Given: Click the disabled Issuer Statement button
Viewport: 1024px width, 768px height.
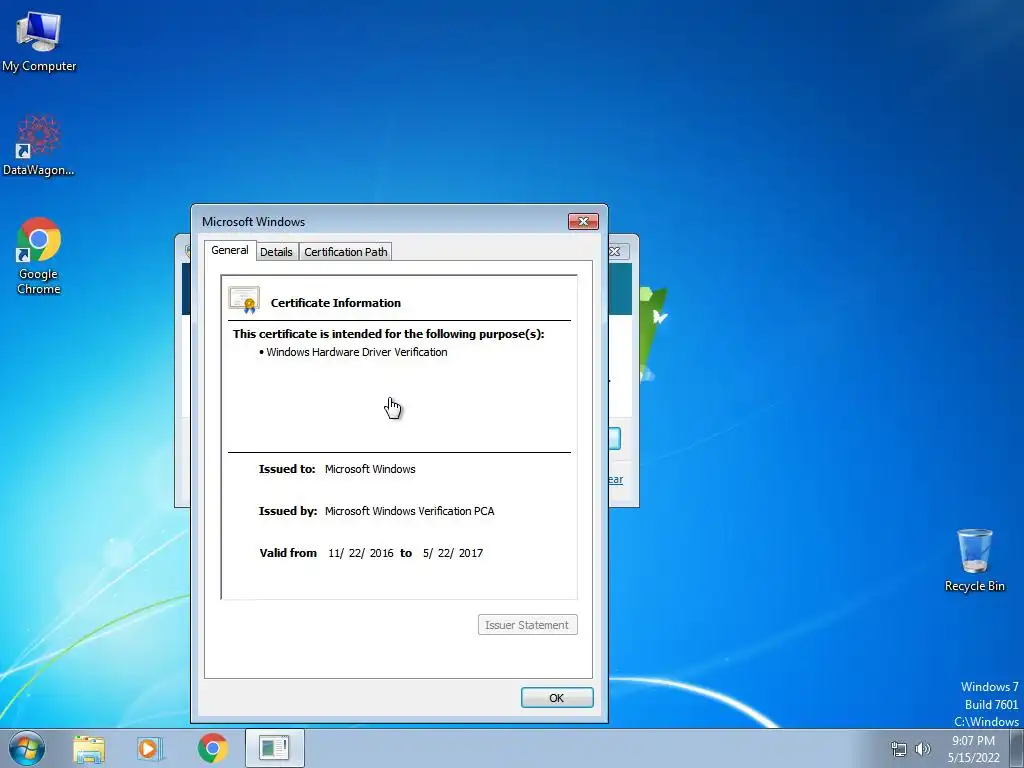Looking at the screenshot, I should point(527,625).
